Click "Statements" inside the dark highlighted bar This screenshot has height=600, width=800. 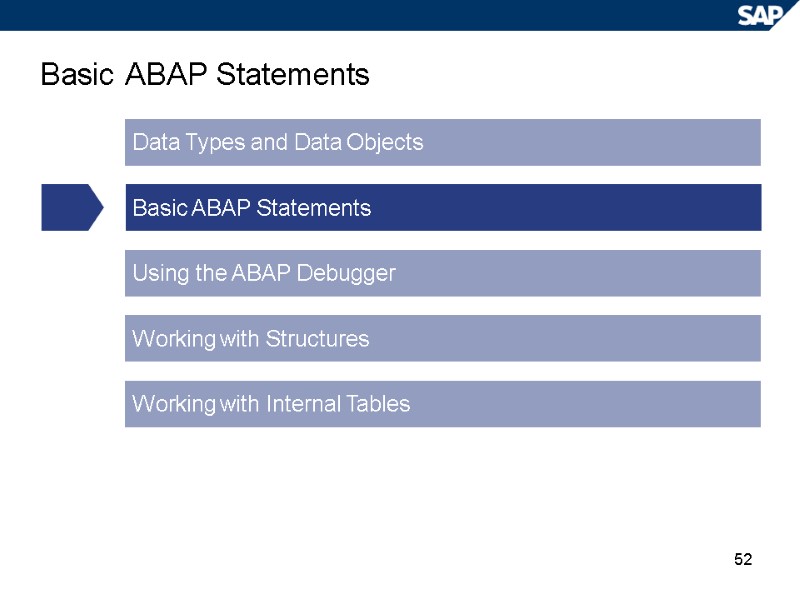314,208
